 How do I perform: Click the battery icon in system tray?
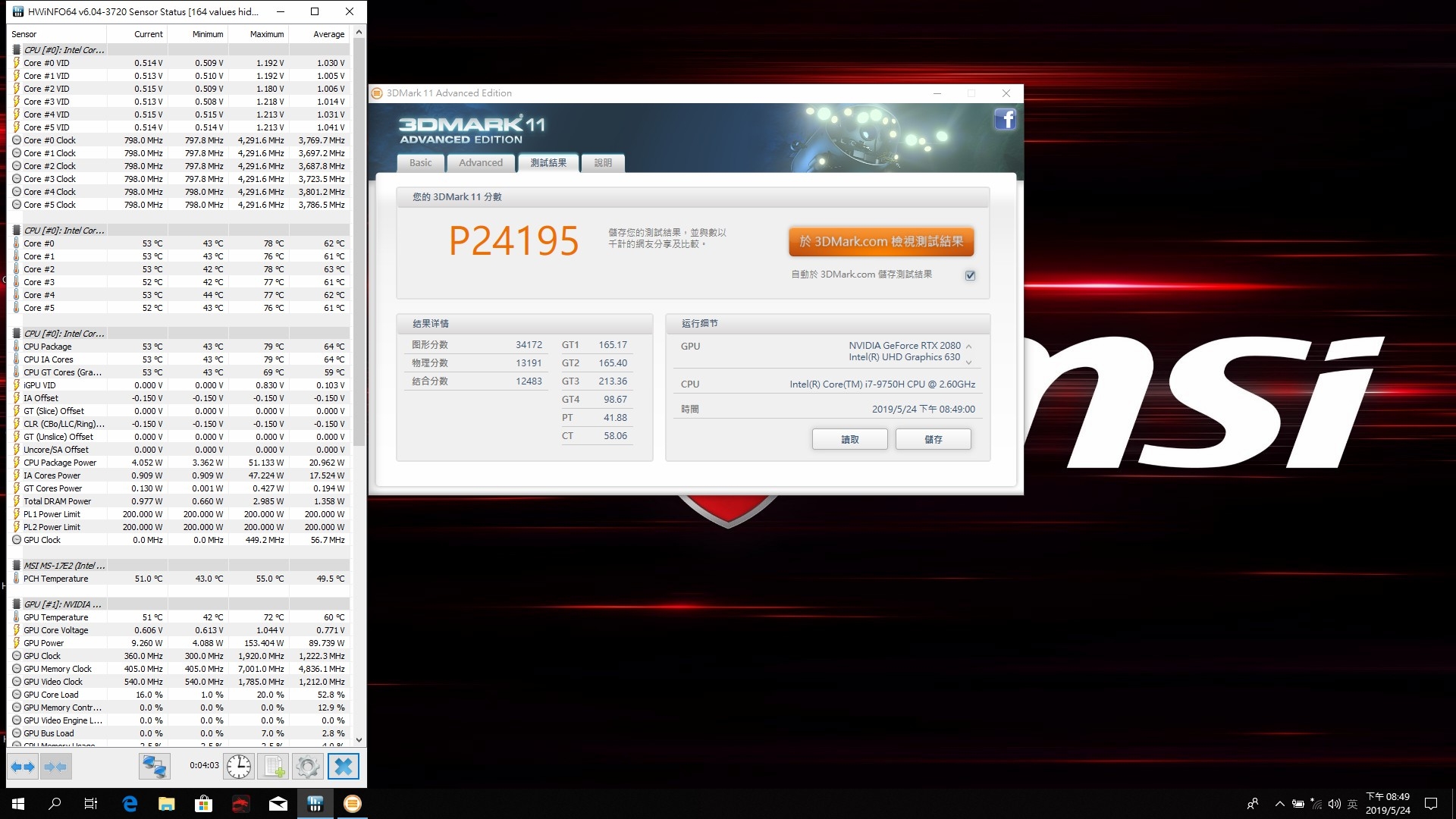1298,804
